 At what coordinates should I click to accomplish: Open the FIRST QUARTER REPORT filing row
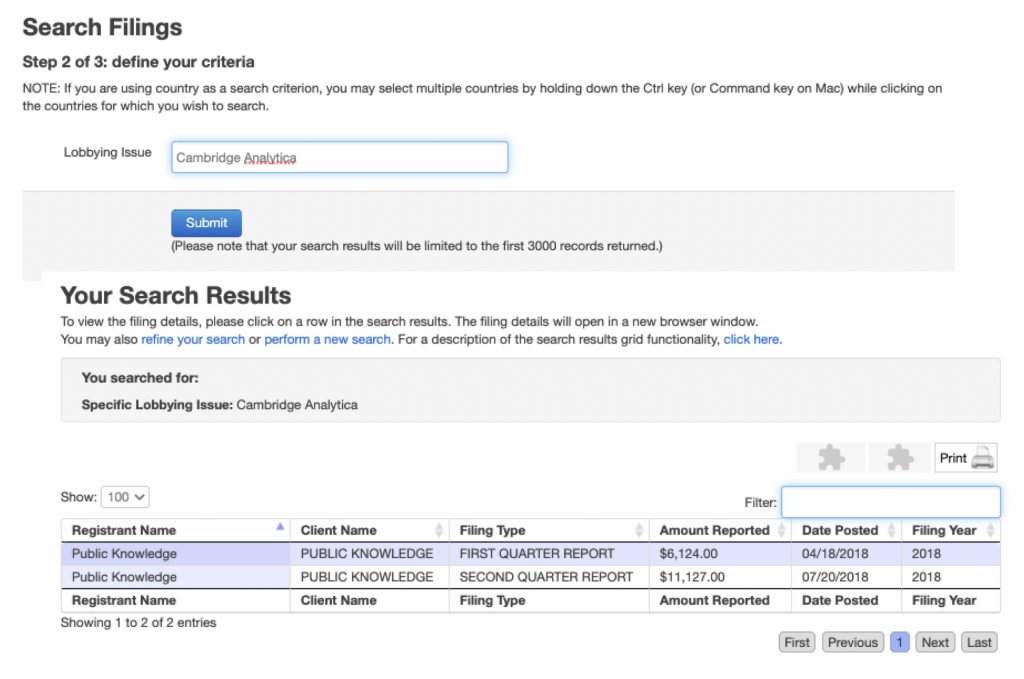tap(530, 554)
